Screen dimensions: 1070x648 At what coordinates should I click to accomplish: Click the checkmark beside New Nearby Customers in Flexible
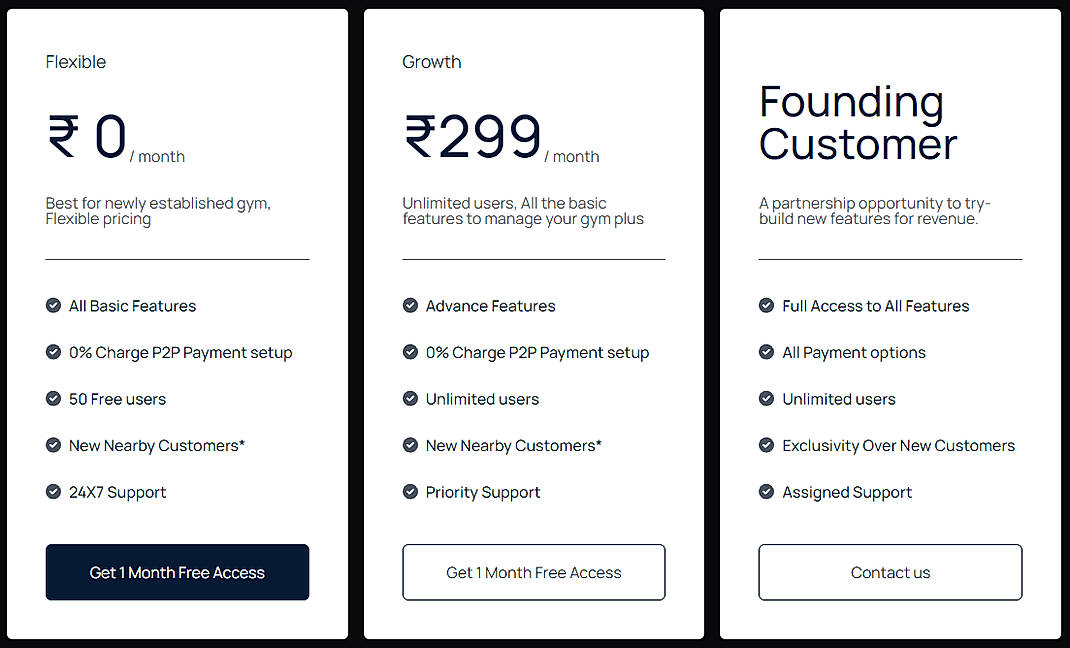coord(53,445)
